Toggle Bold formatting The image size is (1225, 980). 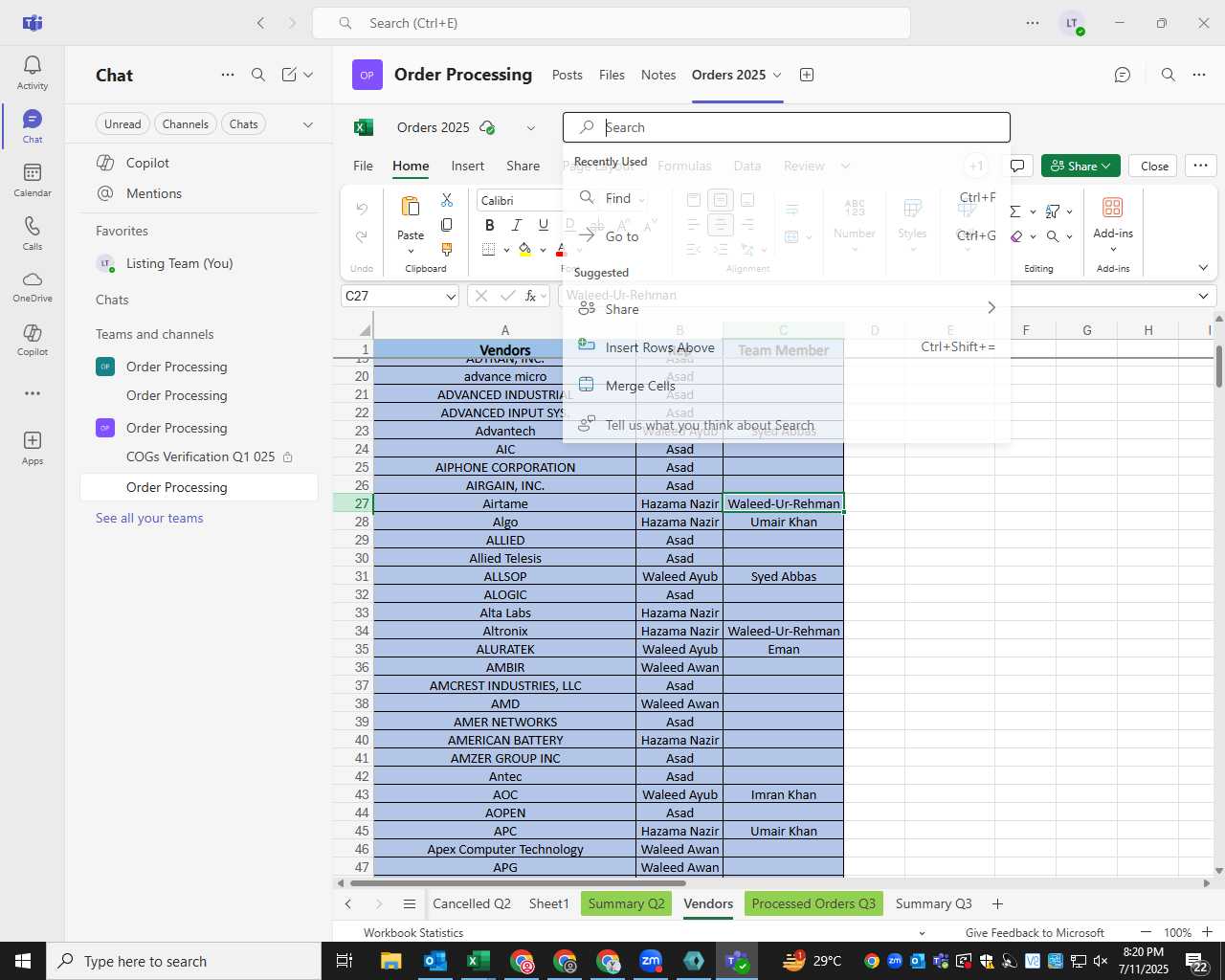click(x=490, y=225)
